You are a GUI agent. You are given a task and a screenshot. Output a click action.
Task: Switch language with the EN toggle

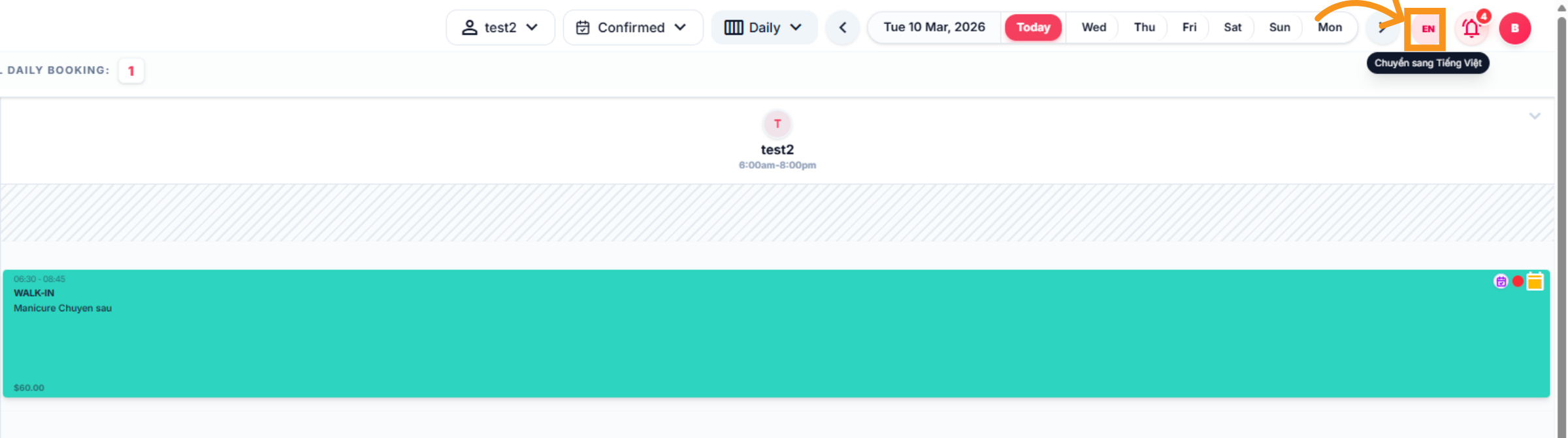coord(1428,29)
